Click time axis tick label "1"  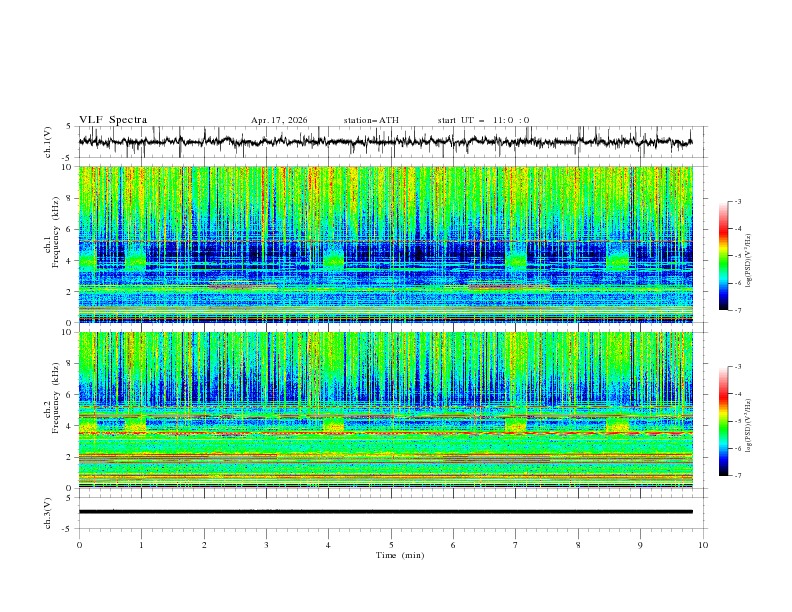point(141,545)
